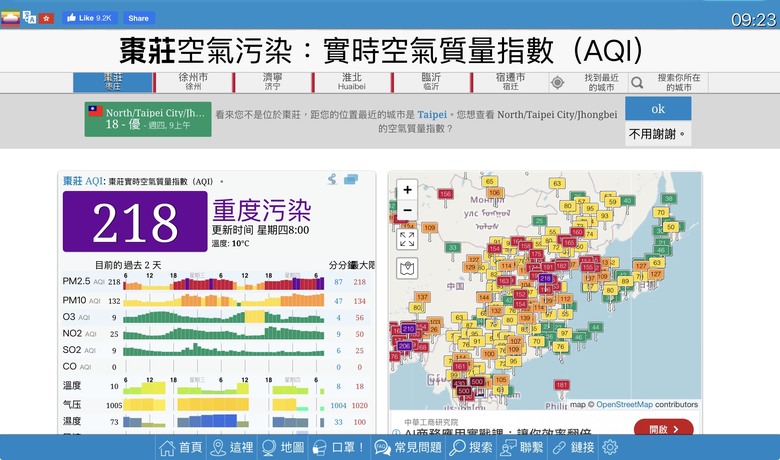Open 常見問題 FAQ in bottom bar

pos(408,448)
